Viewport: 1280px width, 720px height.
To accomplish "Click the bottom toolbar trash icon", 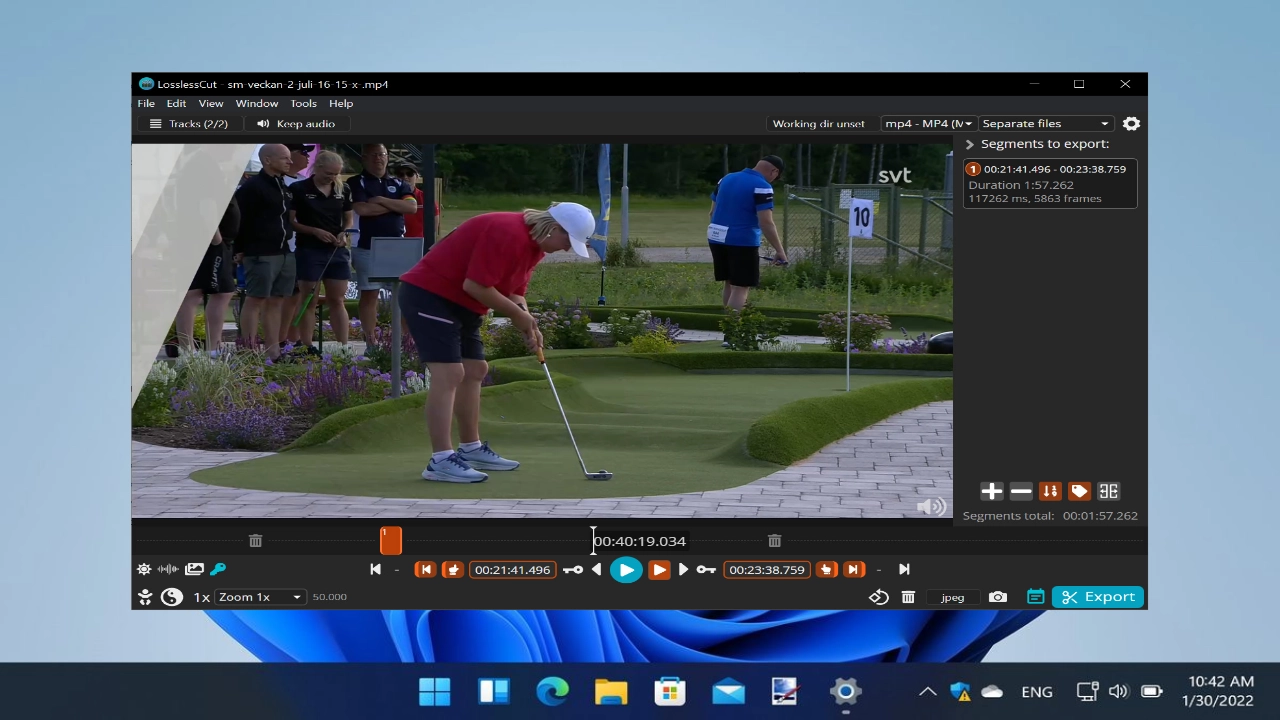I will pyautogui.click(x=908, y=597).
